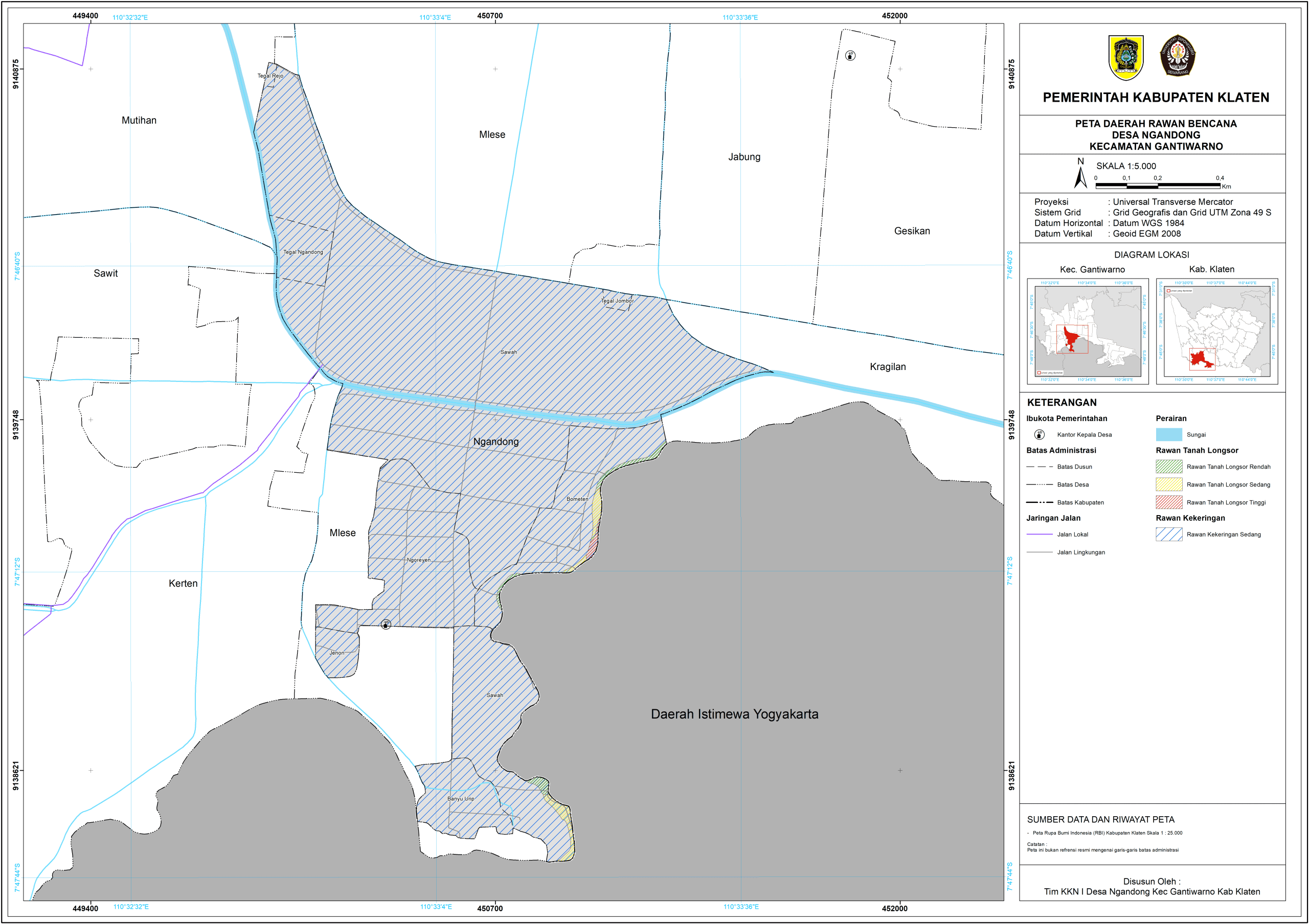Click the Kec. Gantiwarno locator inset map
This screenshot has height=924, width=1309.
[x=1088, y=332]
